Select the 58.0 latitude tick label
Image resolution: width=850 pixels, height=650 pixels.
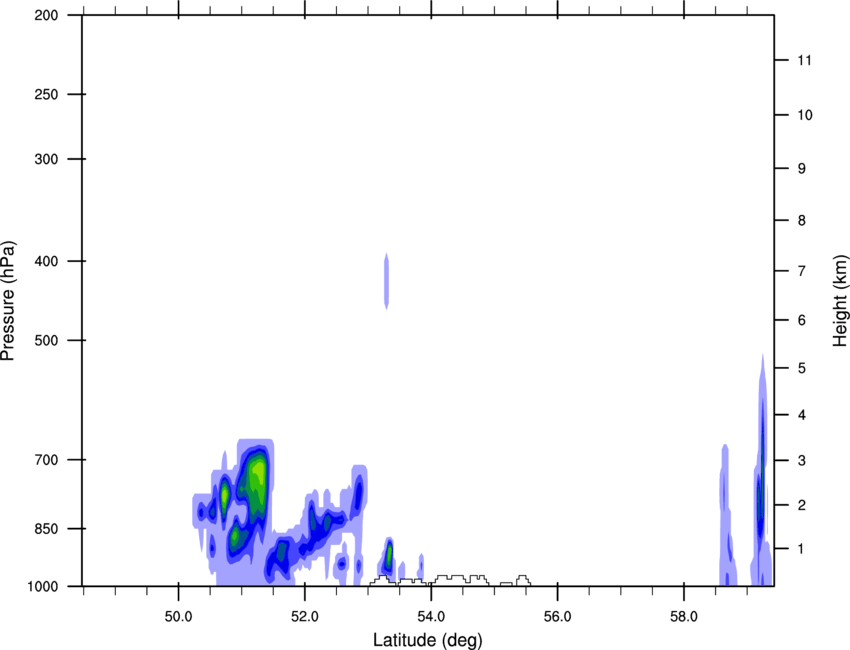(683, 617)
